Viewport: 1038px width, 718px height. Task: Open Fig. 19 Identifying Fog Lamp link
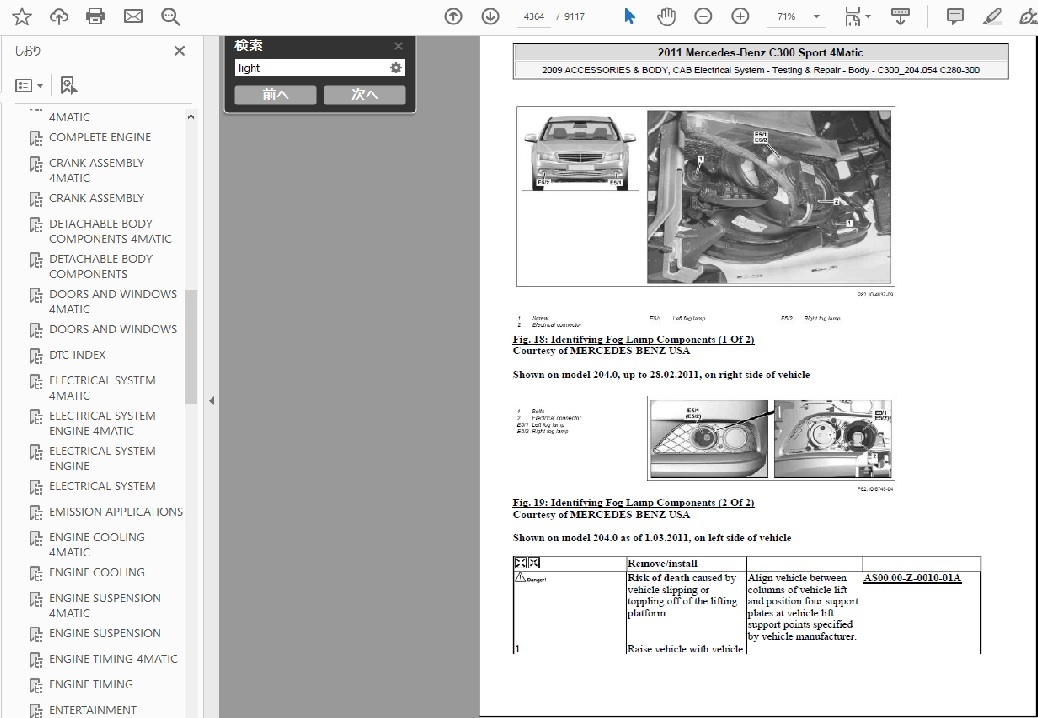point(634,502)
